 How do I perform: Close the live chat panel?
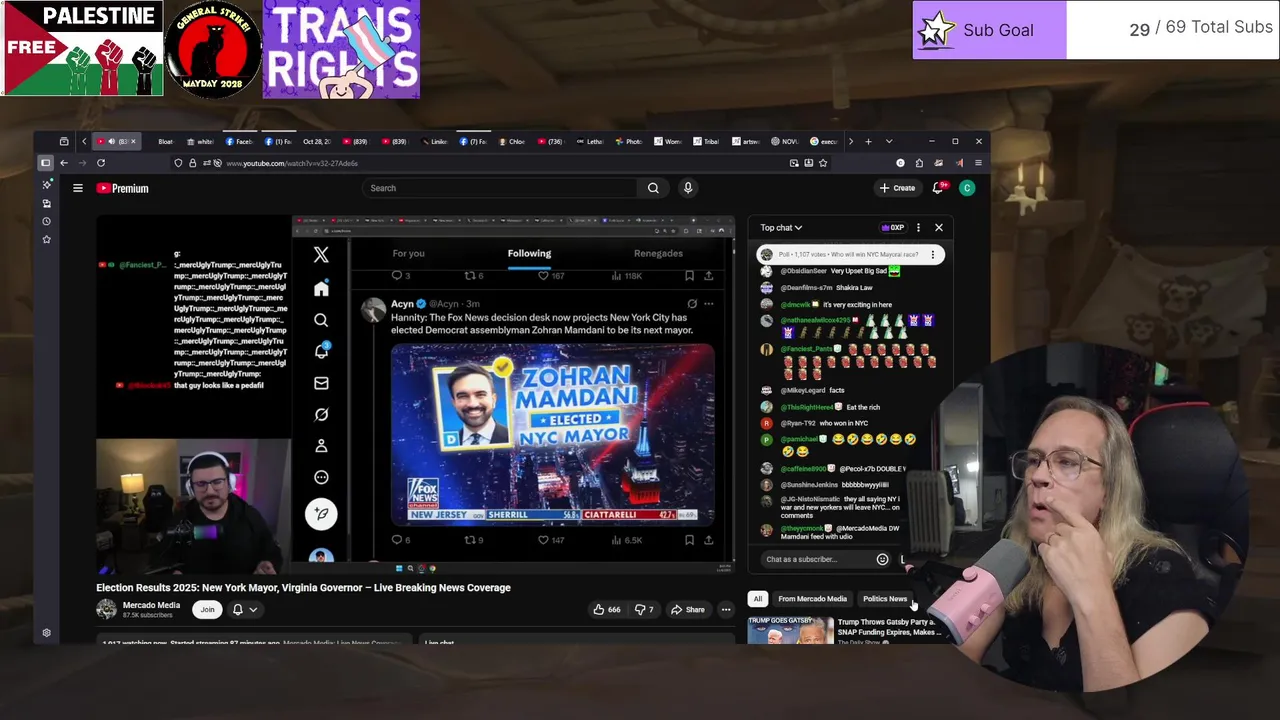tap(939, 228)
